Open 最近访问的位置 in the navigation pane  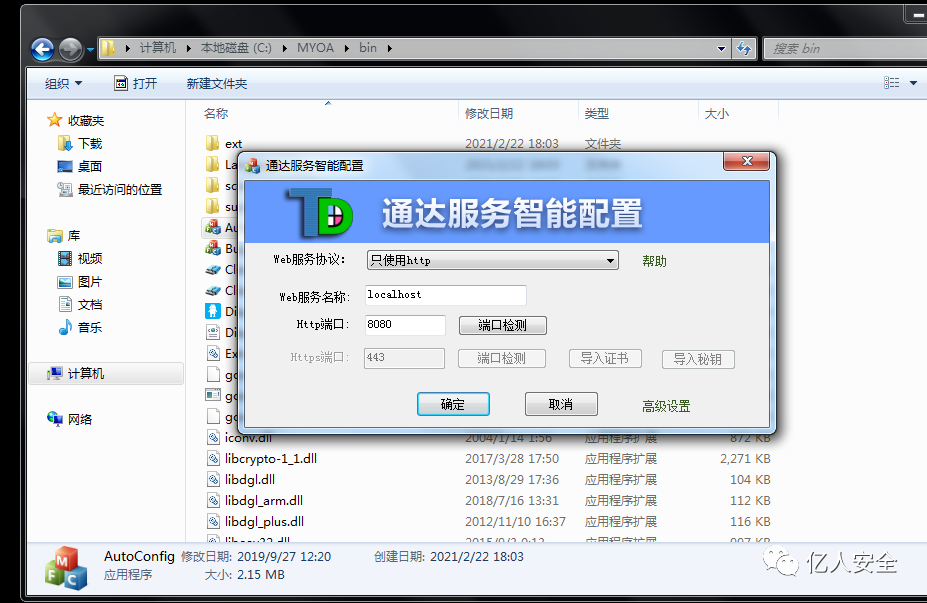[109, 190]
